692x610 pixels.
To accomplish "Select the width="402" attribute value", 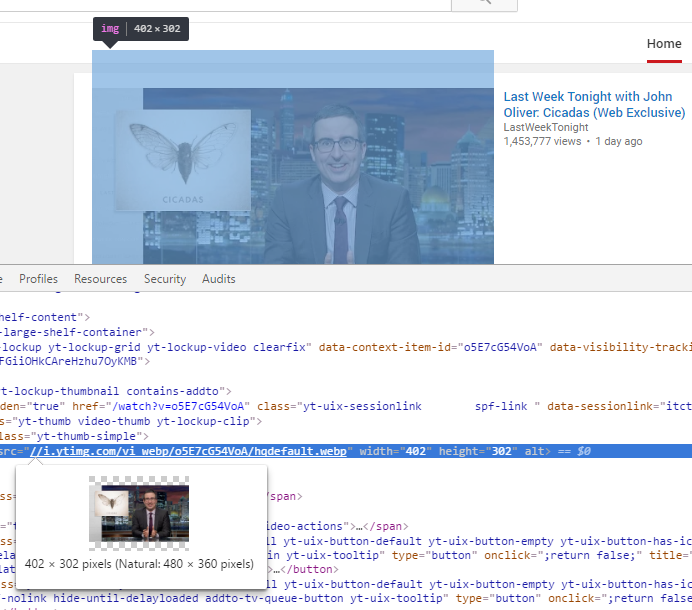I will click(x=416, y=451).
